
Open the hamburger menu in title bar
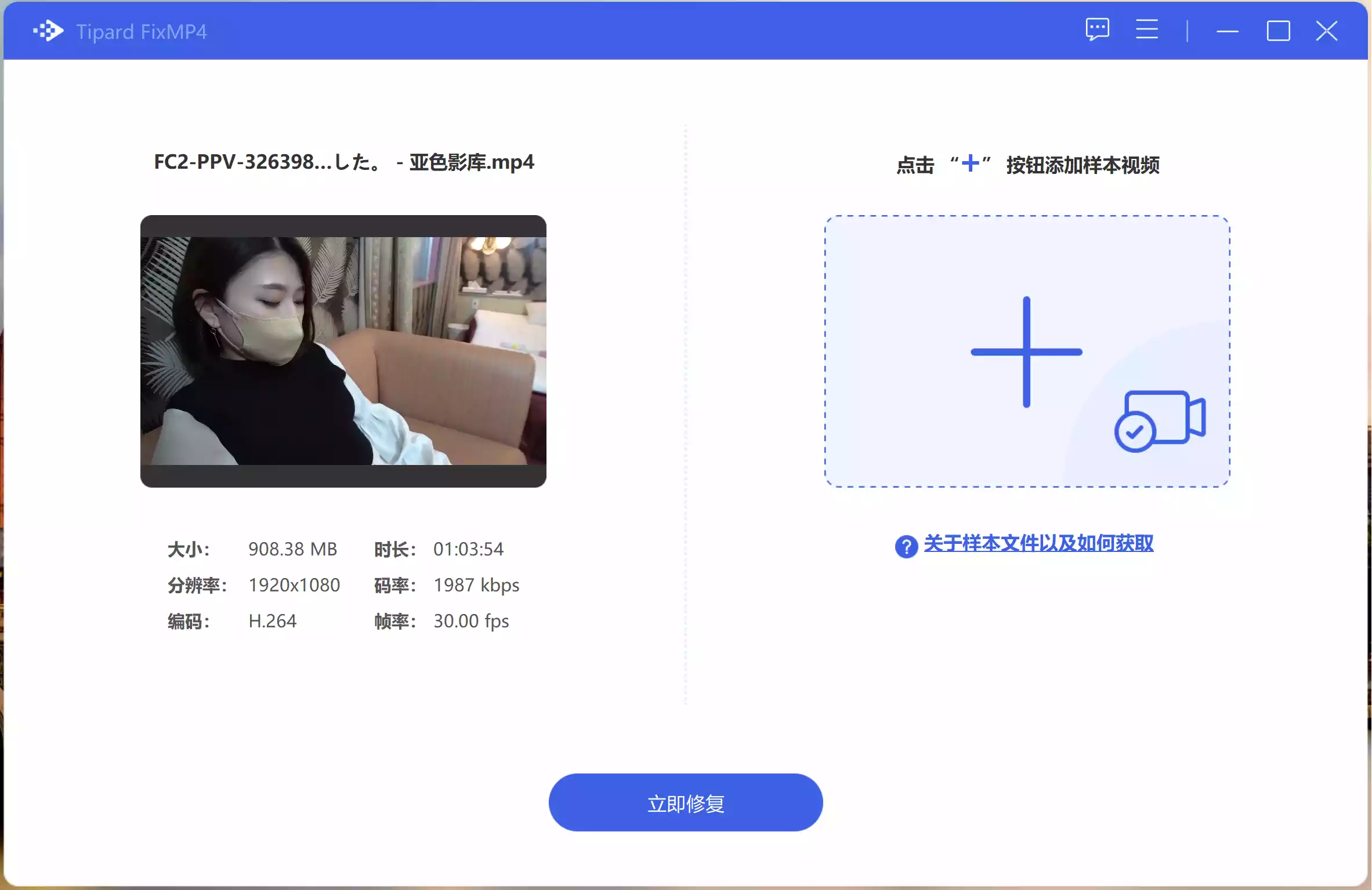pyautogui.click(x=1146, y=30)
